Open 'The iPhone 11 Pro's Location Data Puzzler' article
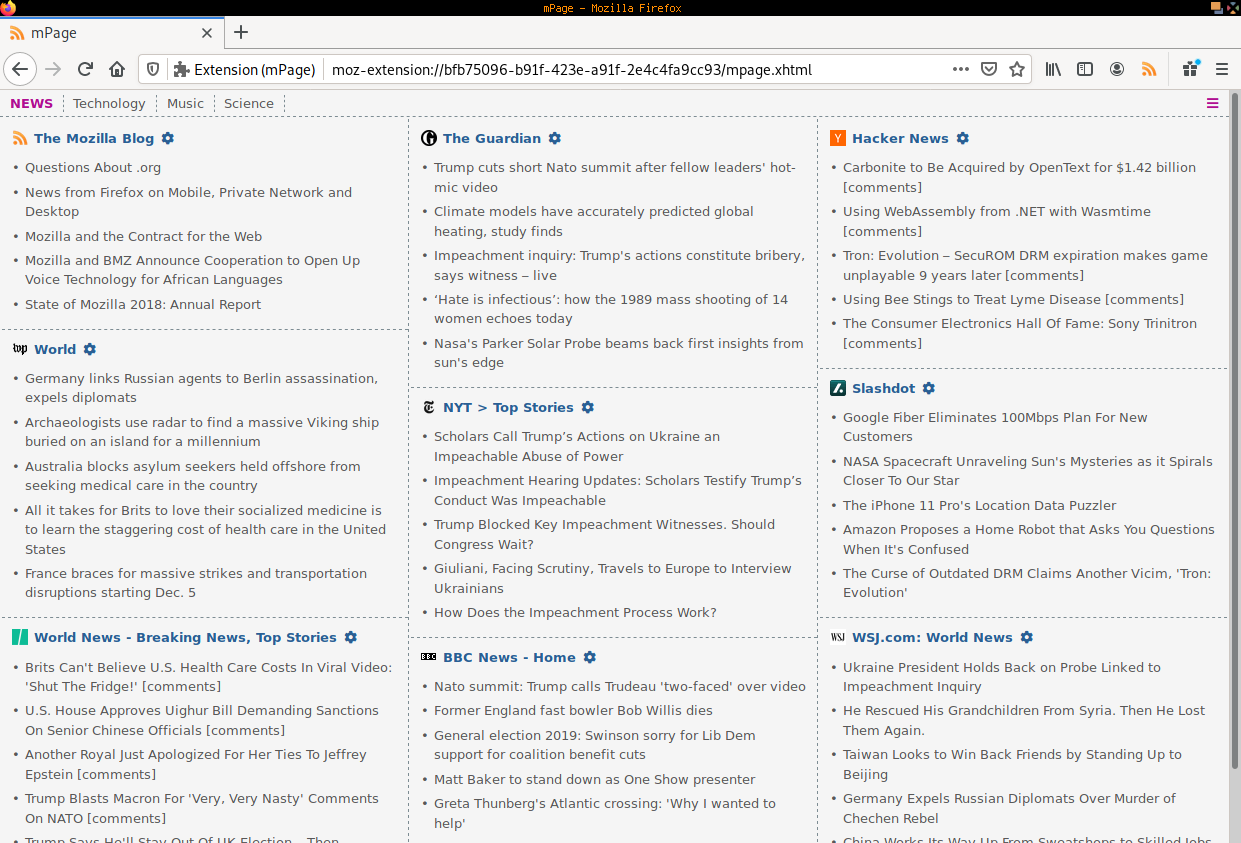 (x=979, y=505)
